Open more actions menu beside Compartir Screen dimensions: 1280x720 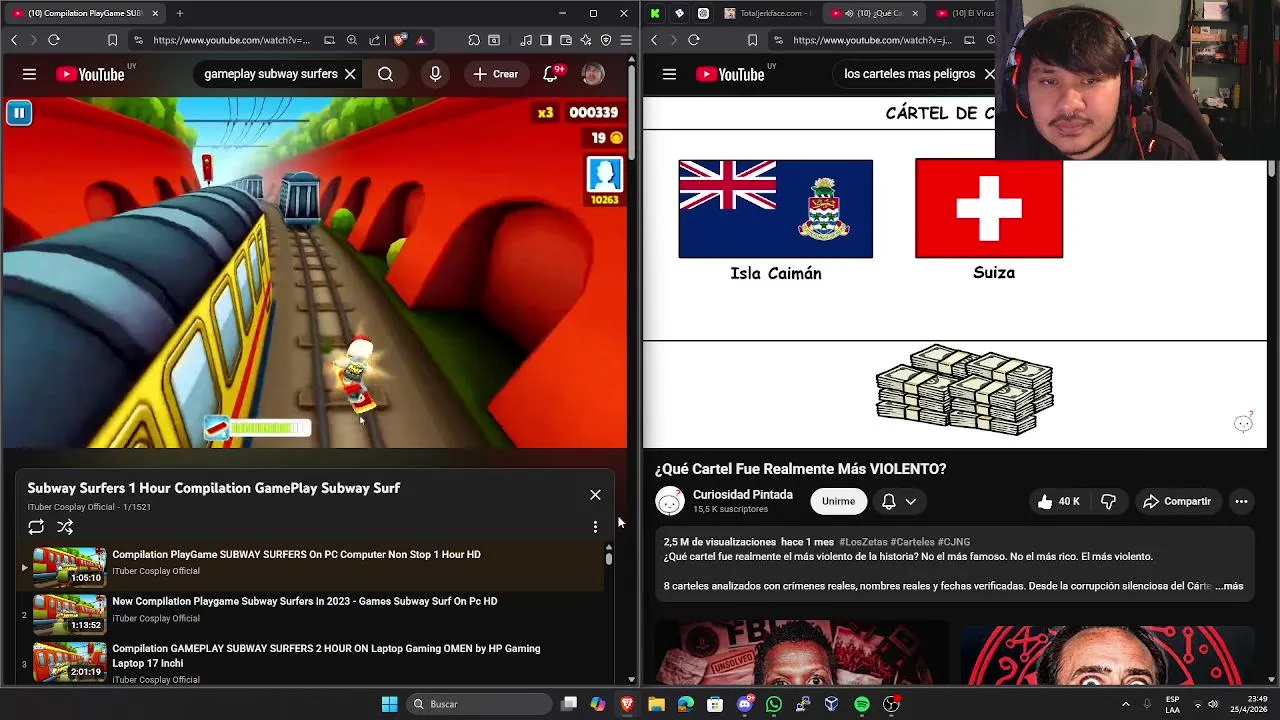click(x=1241, y=501)
